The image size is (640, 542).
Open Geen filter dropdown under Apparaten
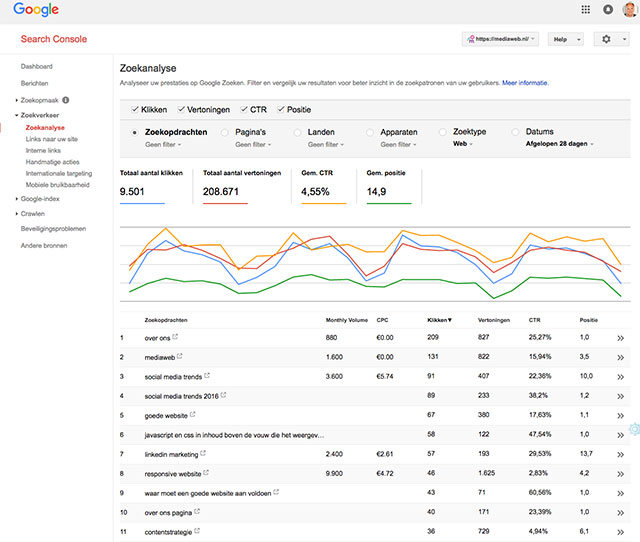pos(398,144)
